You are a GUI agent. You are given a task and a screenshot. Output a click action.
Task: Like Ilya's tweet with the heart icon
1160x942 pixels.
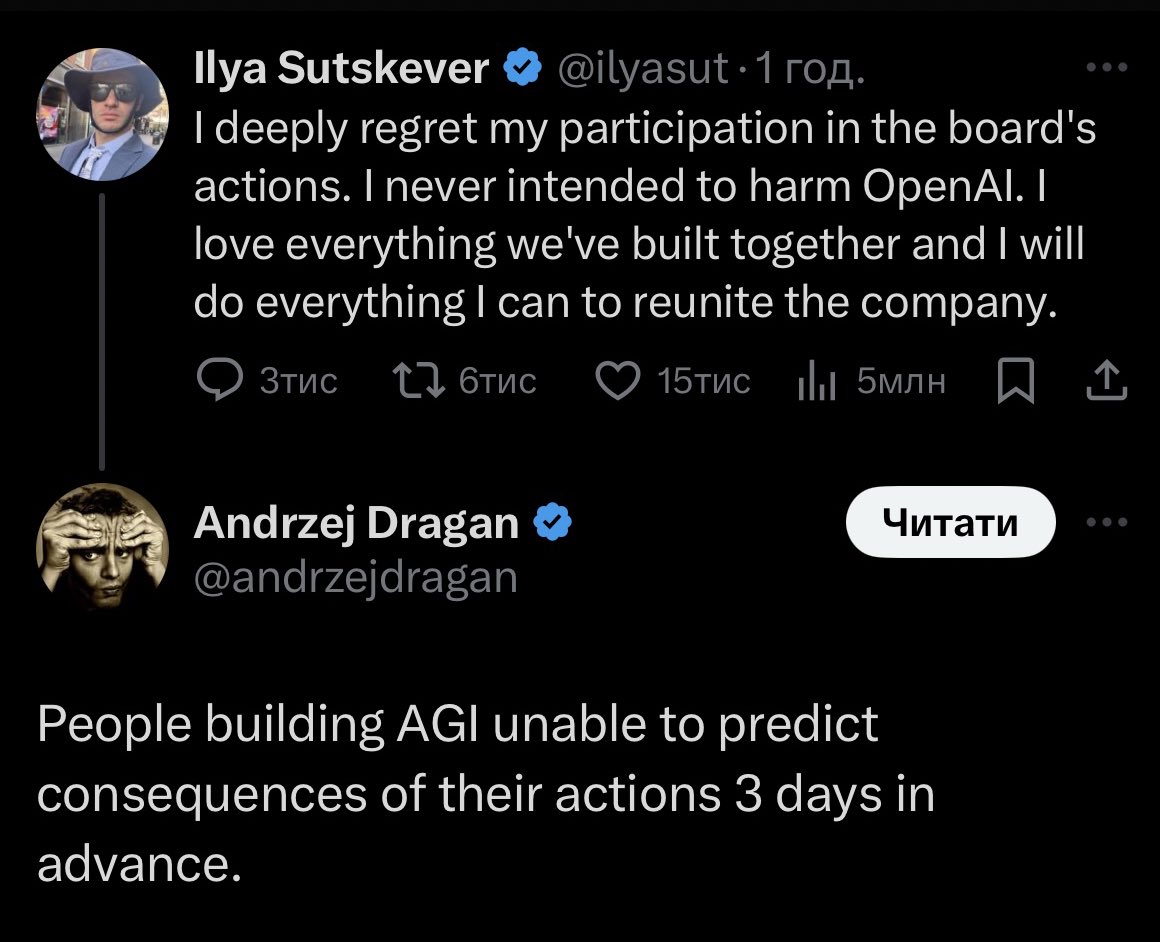[618, 380]
